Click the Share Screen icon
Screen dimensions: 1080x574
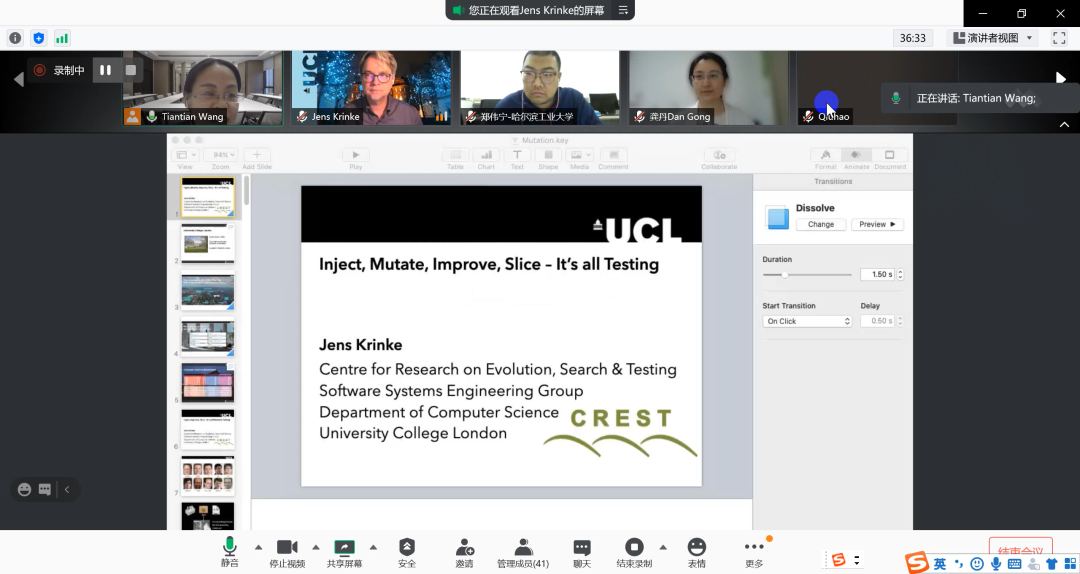pos(344,548)
